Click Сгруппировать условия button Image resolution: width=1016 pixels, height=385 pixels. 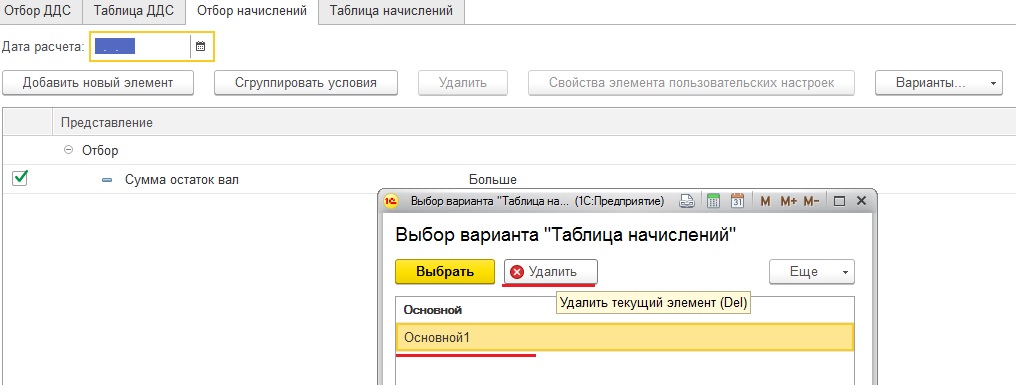click(306, 83)
